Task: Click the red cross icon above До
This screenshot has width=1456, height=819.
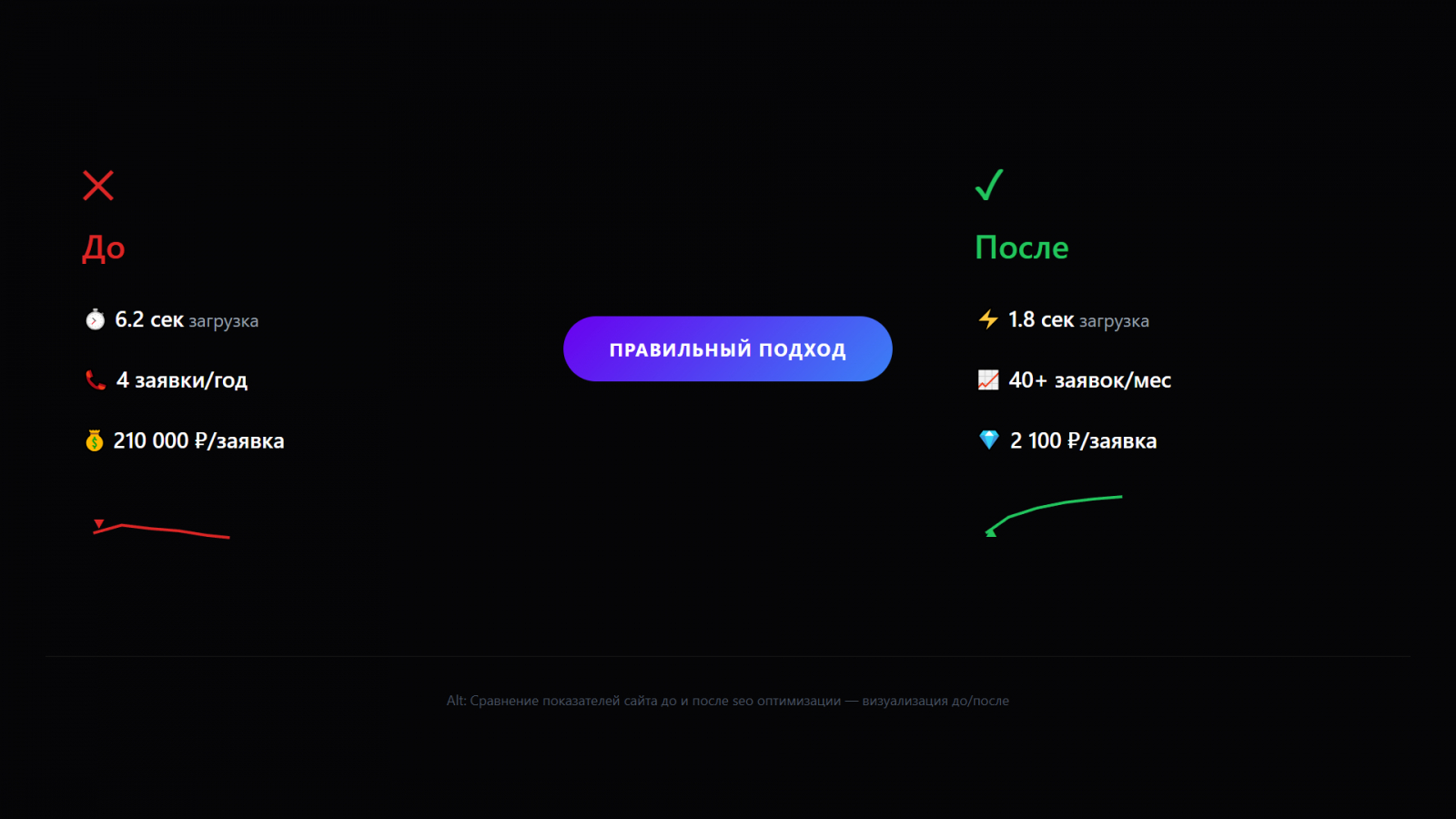Action: pos(98,186)
